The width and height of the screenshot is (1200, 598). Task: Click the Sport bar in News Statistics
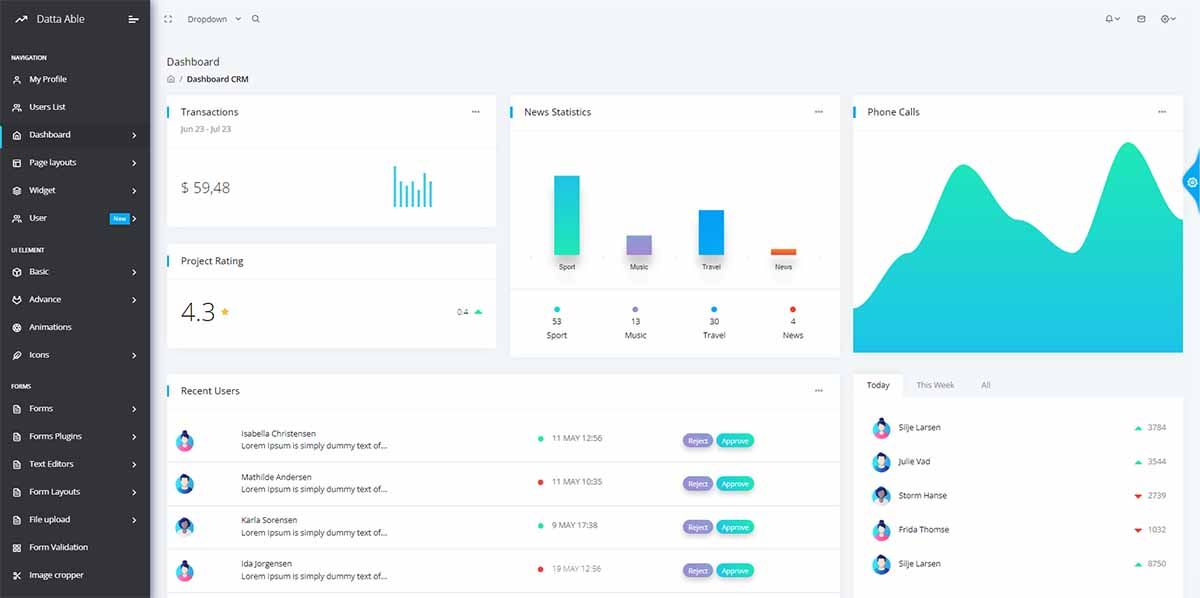point(567,215)
